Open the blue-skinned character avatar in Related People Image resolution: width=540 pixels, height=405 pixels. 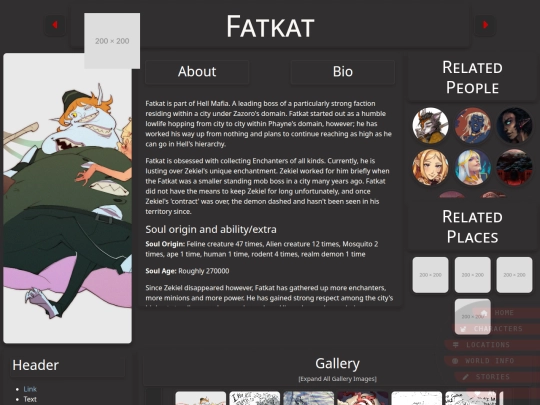(472, 125)
